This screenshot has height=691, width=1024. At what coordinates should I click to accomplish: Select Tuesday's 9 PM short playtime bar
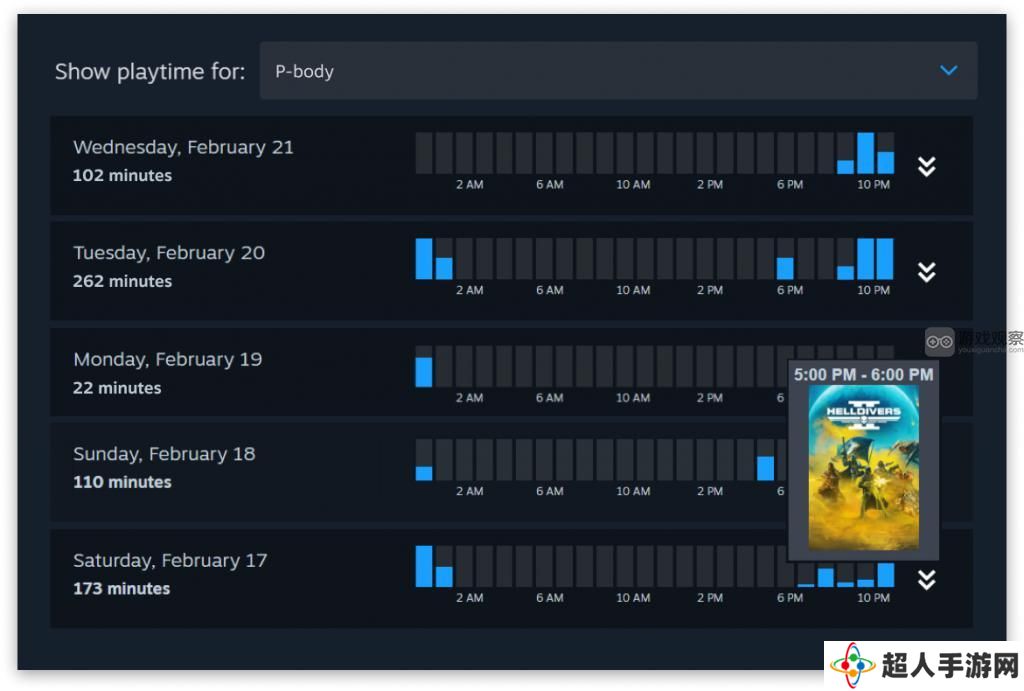[x=845, y=272]
